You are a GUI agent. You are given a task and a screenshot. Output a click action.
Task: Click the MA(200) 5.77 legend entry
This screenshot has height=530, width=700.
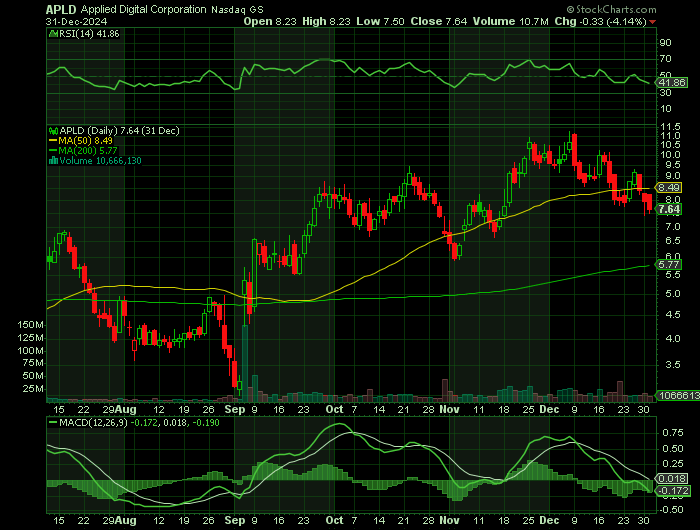click(83, 150)
